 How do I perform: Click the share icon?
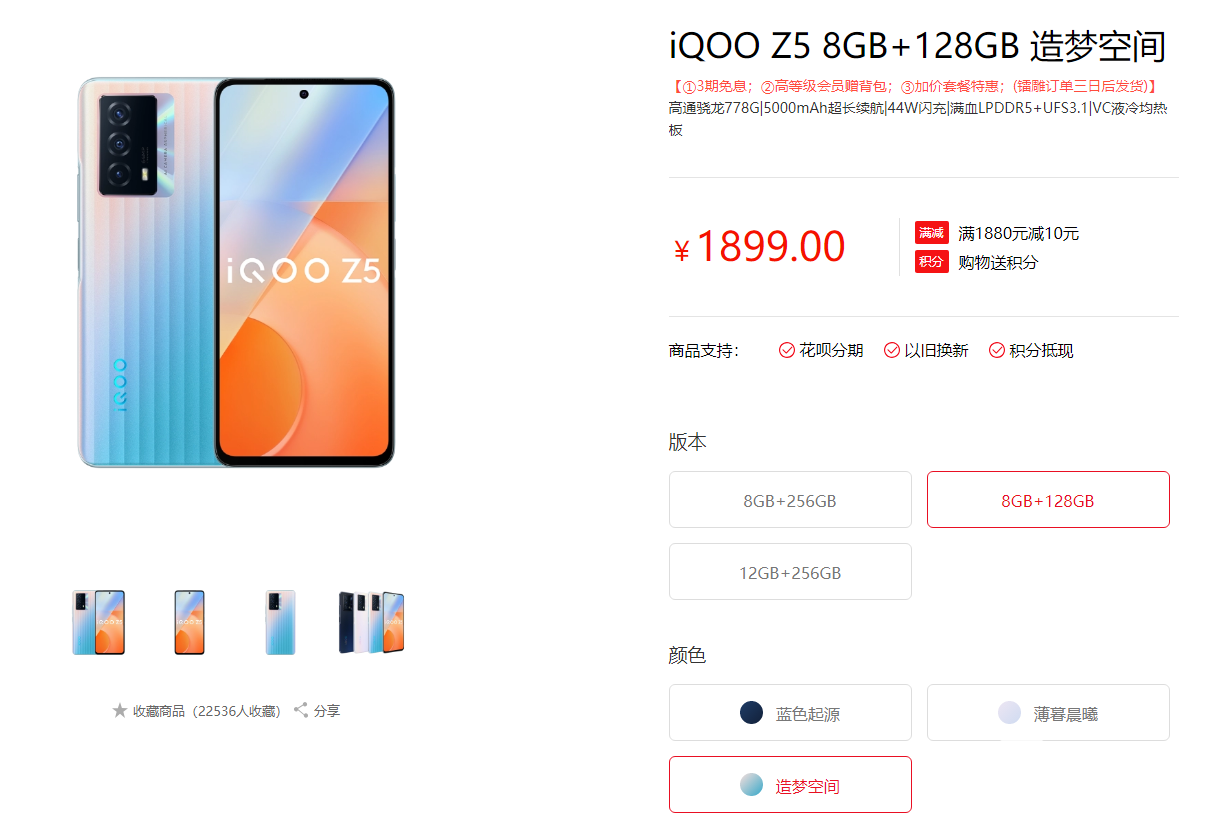coord(300,711)
